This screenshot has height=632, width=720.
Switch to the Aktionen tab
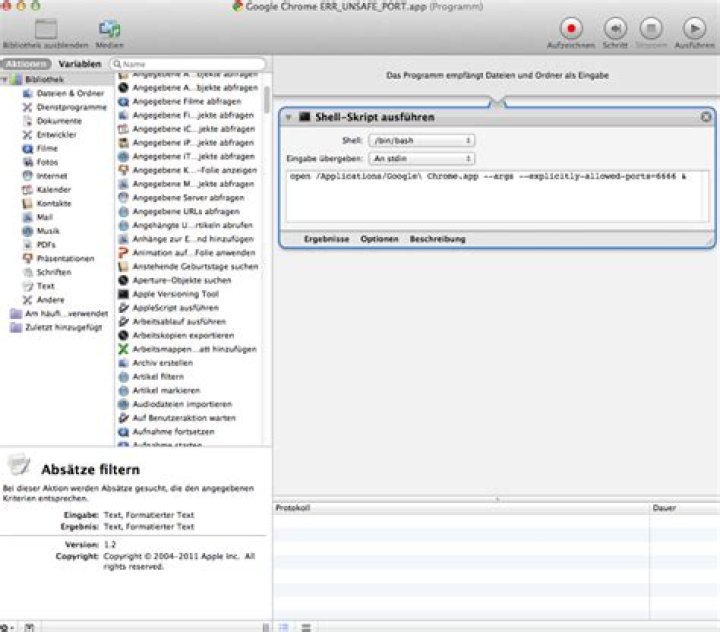coord(26,64)
